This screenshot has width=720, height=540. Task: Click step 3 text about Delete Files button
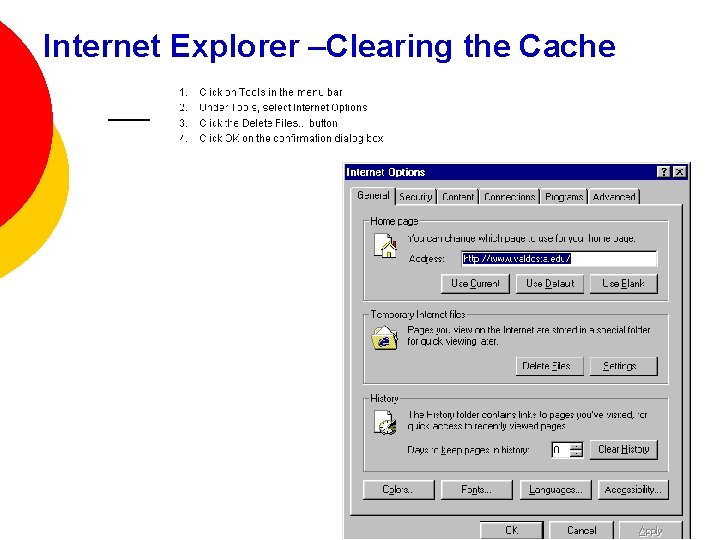[268, 123]
